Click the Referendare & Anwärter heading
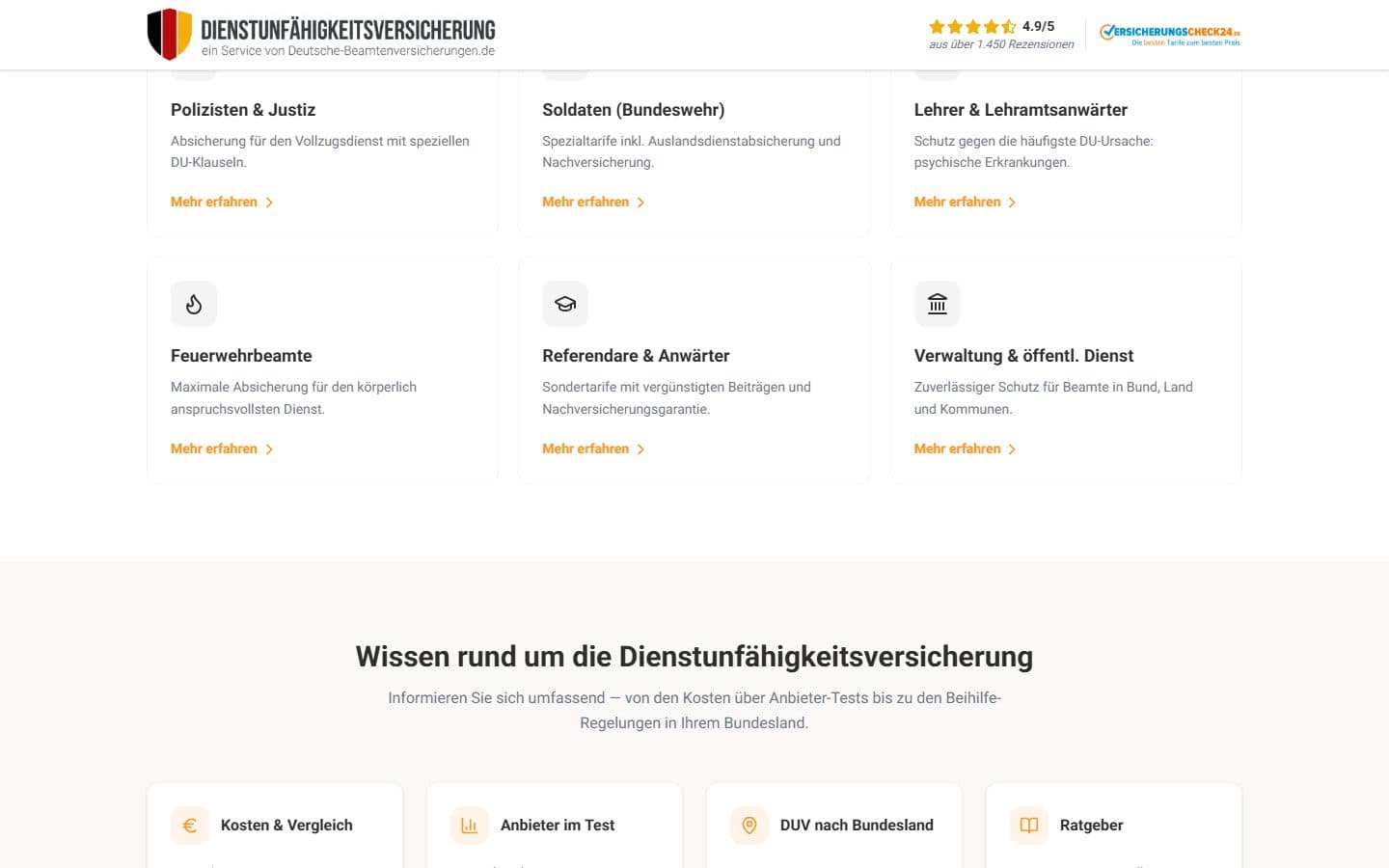 point(636,356)
